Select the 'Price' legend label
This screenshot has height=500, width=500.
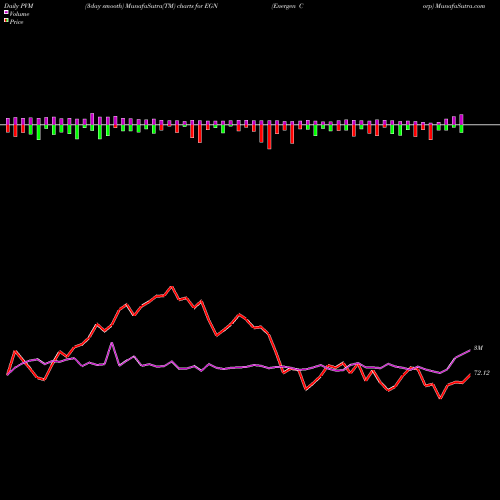[16, 22]
